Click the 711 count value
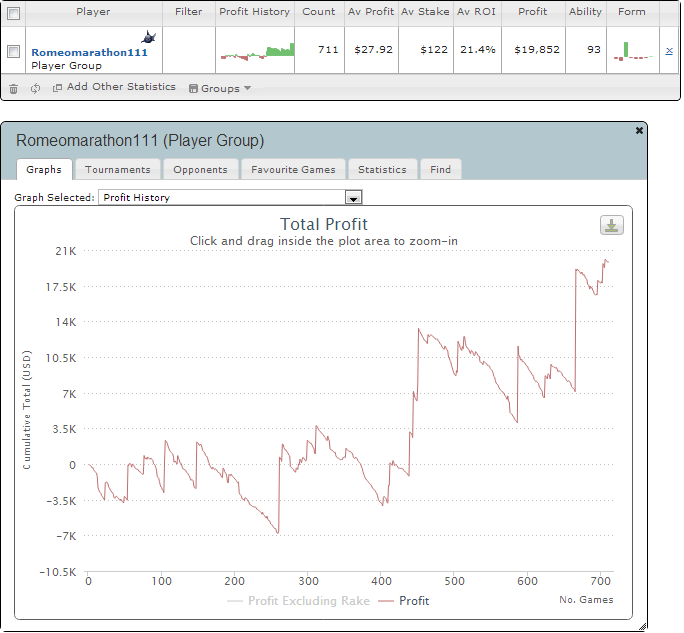Screen dimensions: 684x633 click(328, 50)
